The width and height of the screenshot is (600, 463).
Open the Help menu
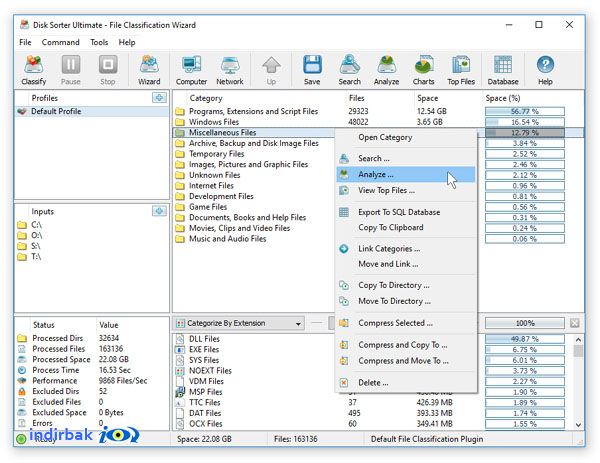point(127,42)
